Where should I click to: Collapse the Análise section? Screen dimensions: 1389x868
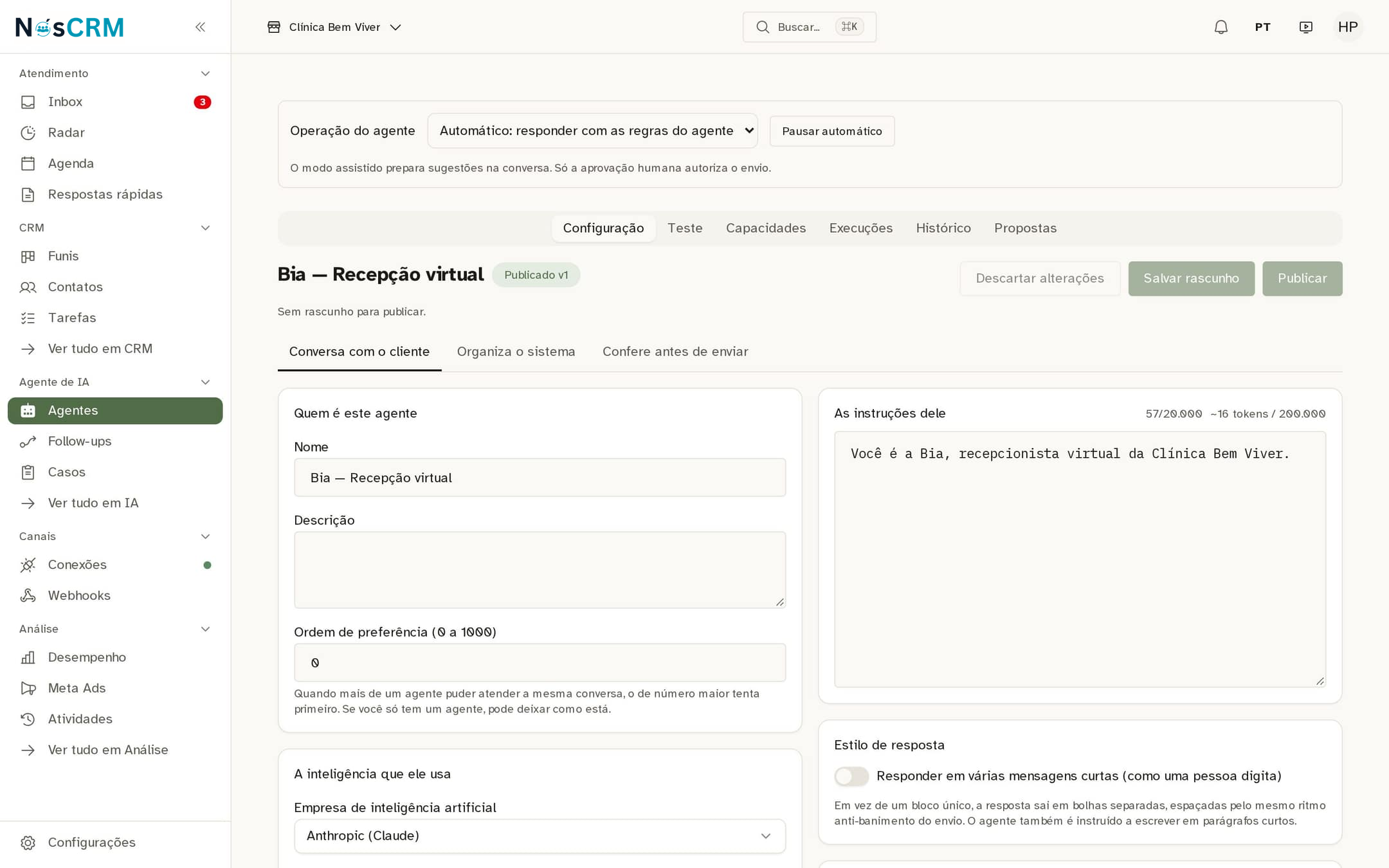[205, 629]
